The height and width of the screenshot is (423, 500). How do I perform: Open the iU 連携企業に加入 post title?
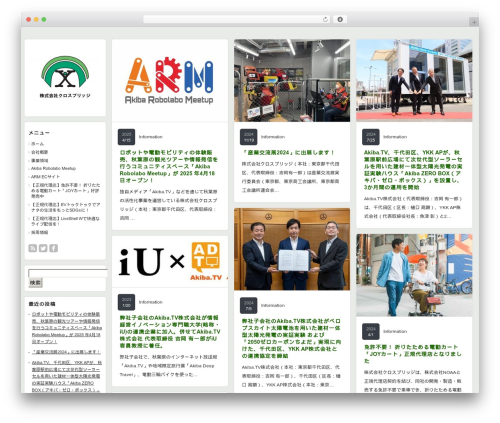[x=170, y=332]
